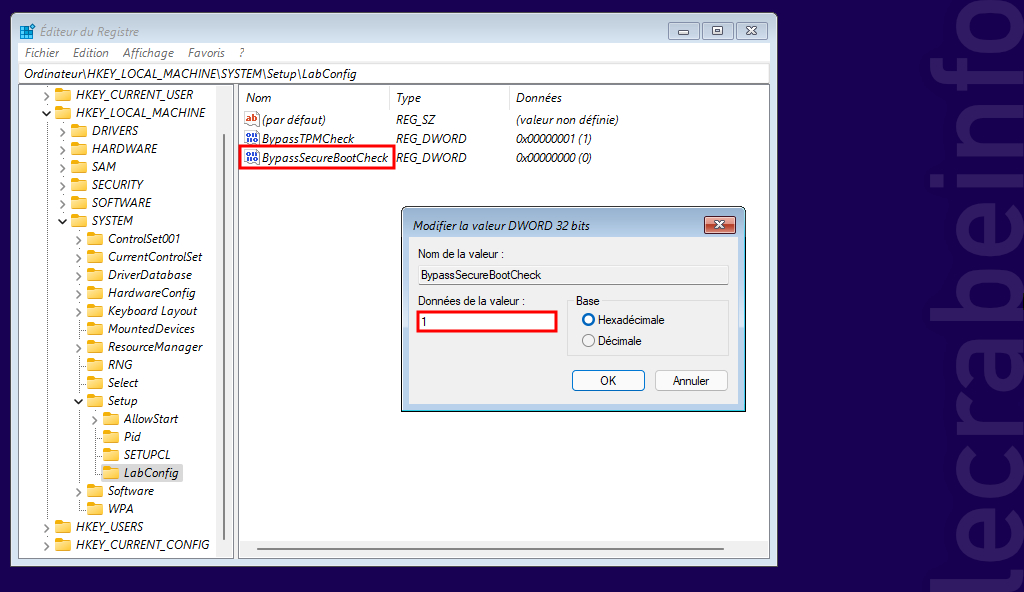Open the Favoris menu
Screen dimensions: 1024x592
[x=206, y=53]
